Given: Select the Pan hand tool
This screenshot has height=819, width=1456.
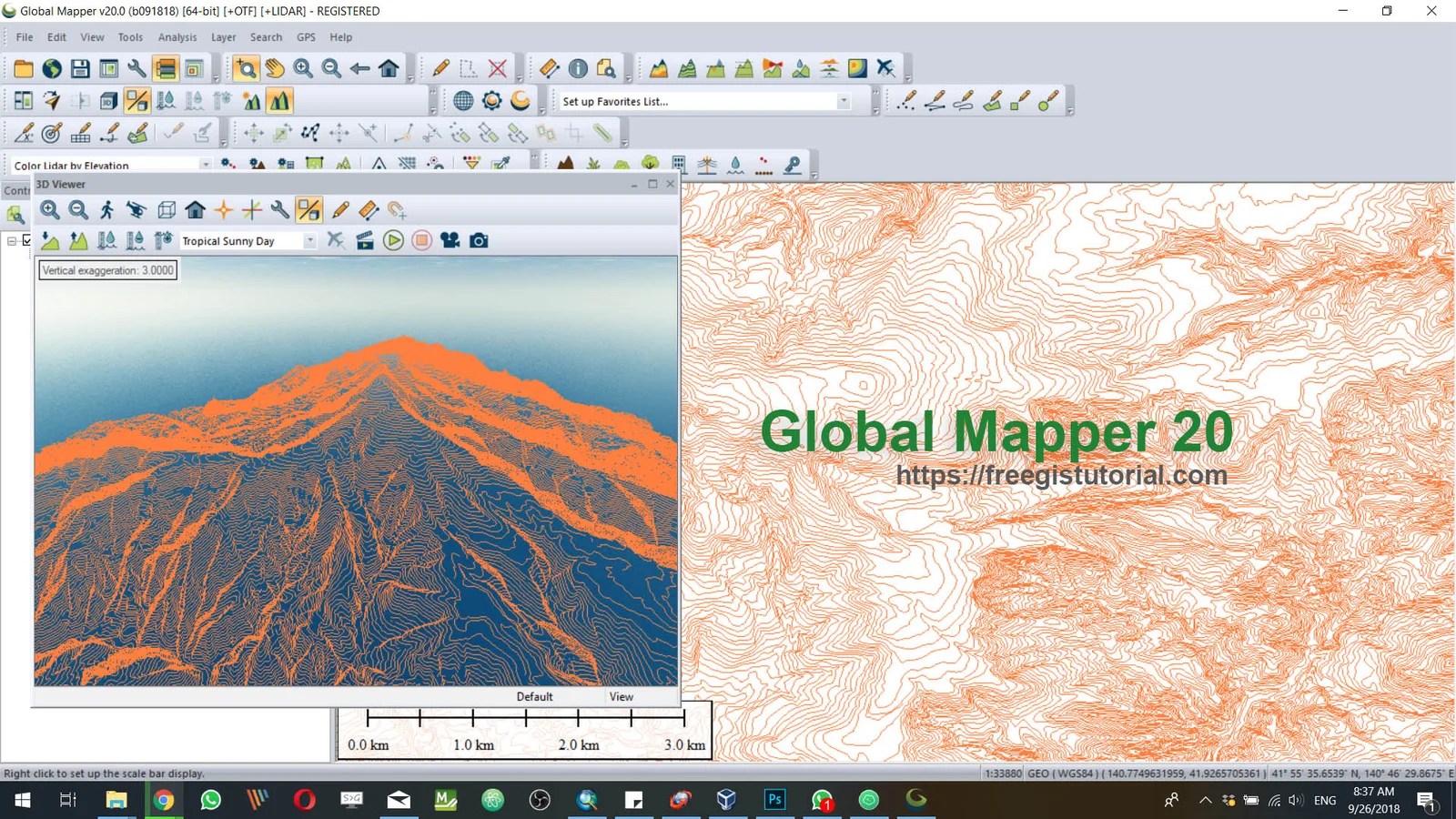Looking at the screenshot, I should coord(274,68).
